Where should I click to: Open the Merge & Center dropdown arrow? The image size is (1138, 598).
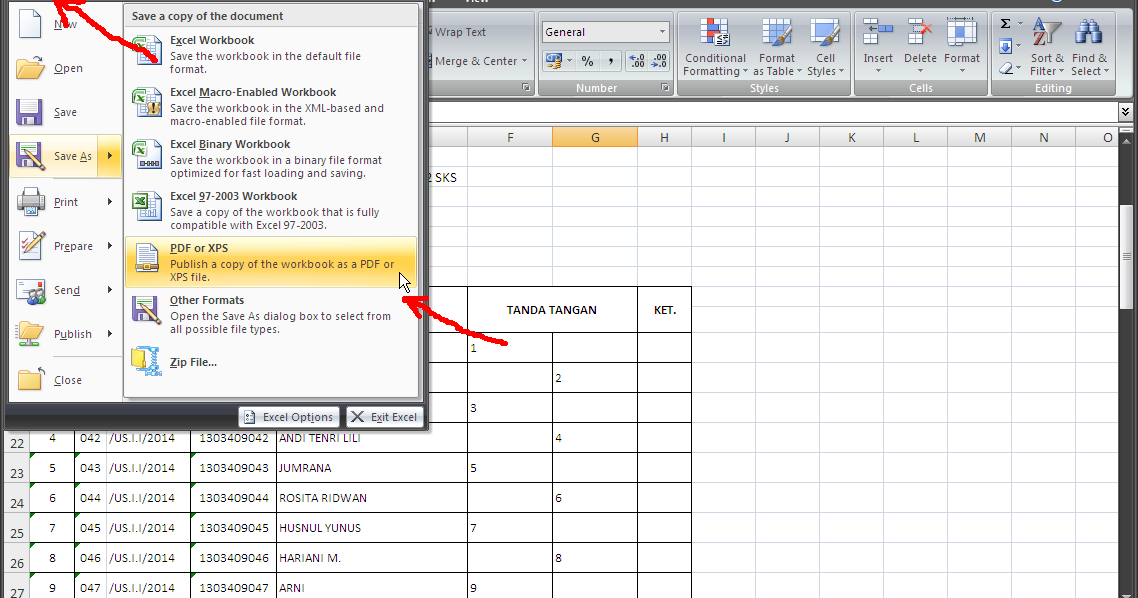[x=524, y=62]
